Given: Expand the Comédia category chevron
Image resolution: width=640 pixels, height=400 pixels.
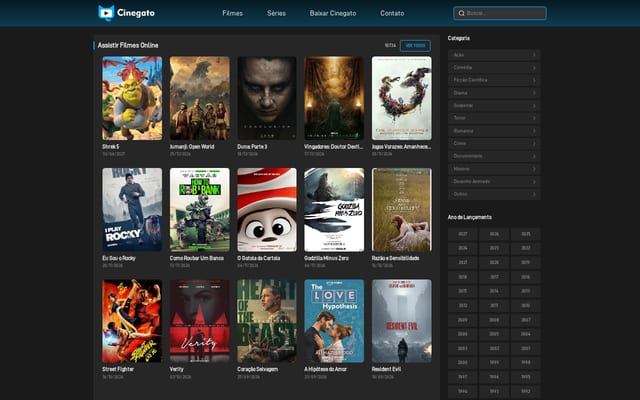Looking at the screenshot, I should (x=534, y=67).
